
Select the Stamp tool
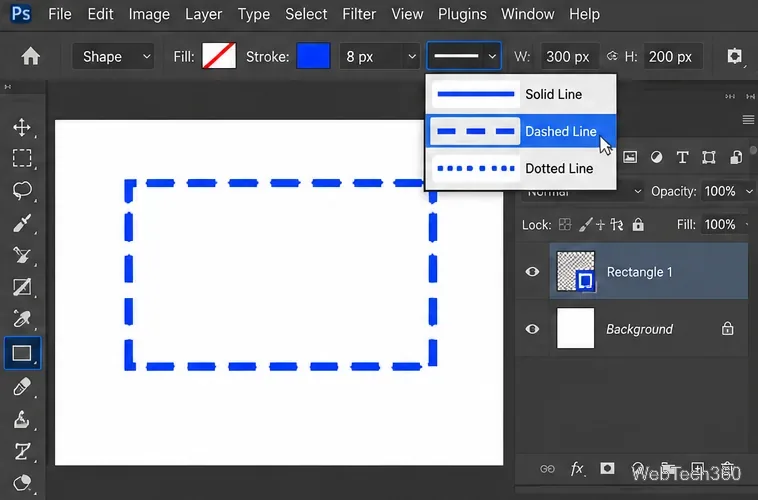pyautogui.click(x=22, y=419)
